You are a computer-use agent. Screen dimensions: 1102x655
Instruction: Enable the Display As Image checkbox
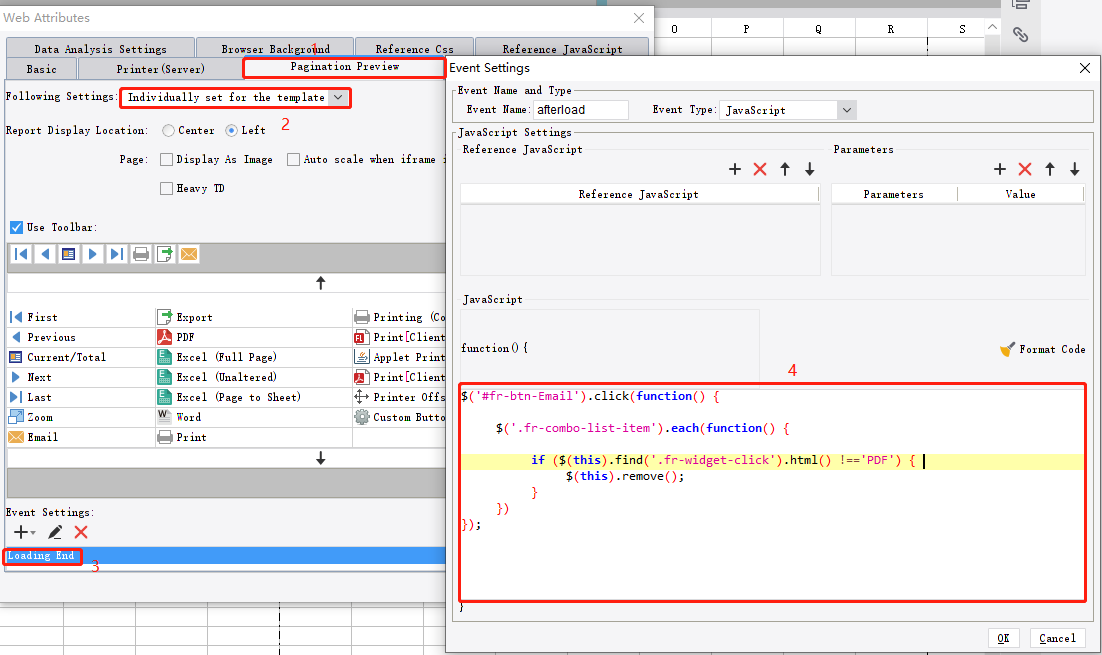click(165, 159)
